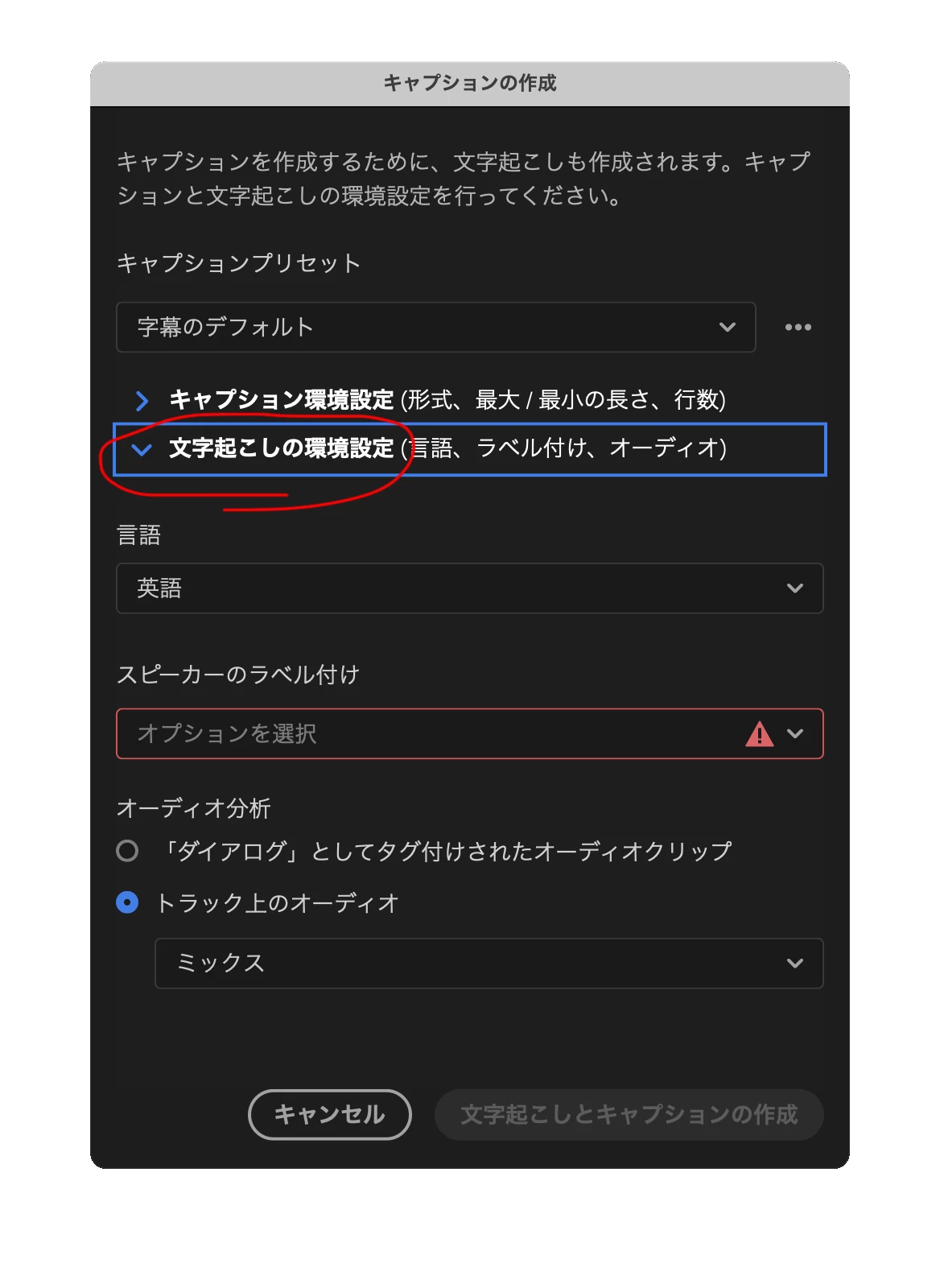Click the red warning triangle icon
The image size is (940, 1288).
[x=759, y=734]
